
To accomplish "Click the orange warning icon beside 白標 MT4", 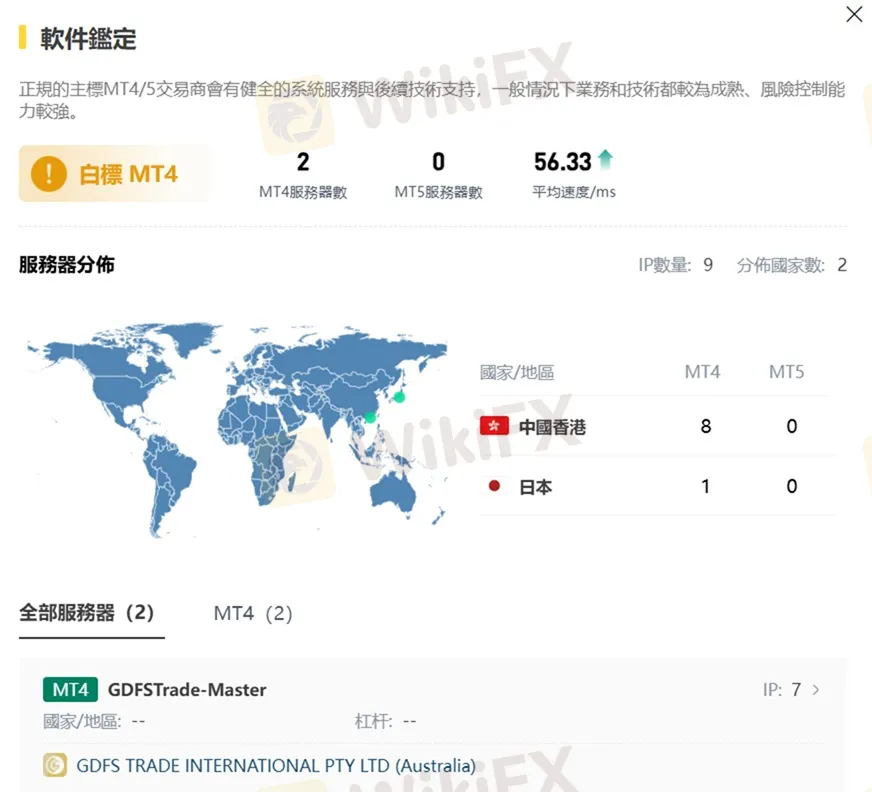I will point(47,172).
